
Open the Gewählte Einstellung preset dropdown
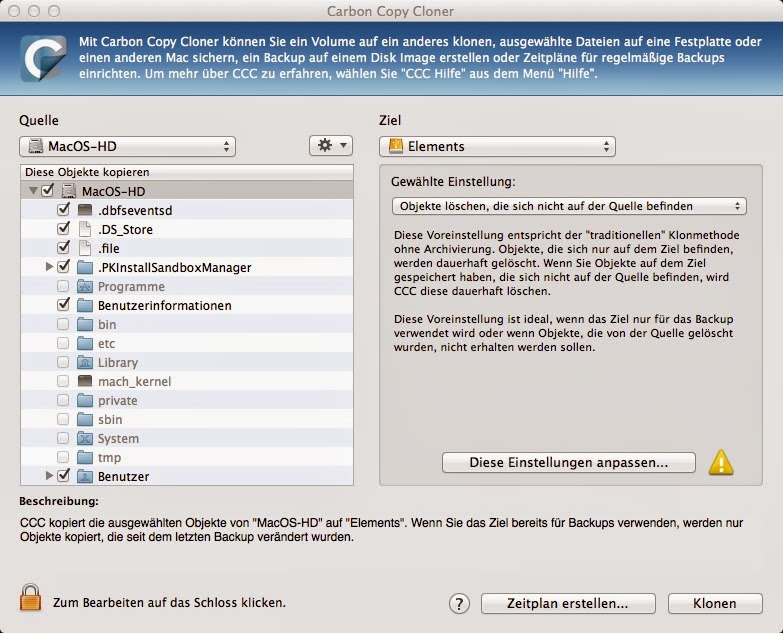pos(569,206)
